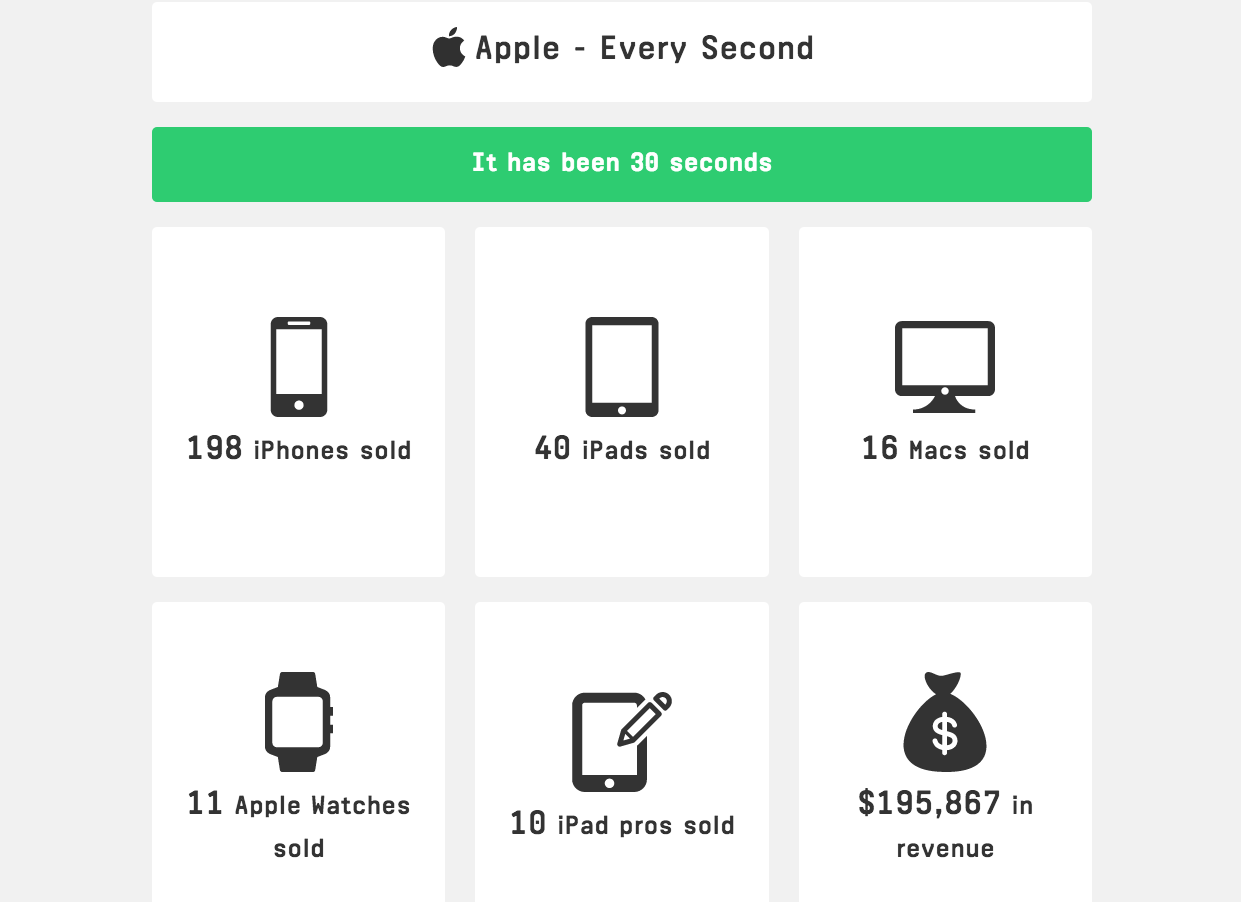Image resolution: width=1241 pixels, height=902 pixels.
Task: Click the Mac desktop monitor icon
Action: coord(945,367)
